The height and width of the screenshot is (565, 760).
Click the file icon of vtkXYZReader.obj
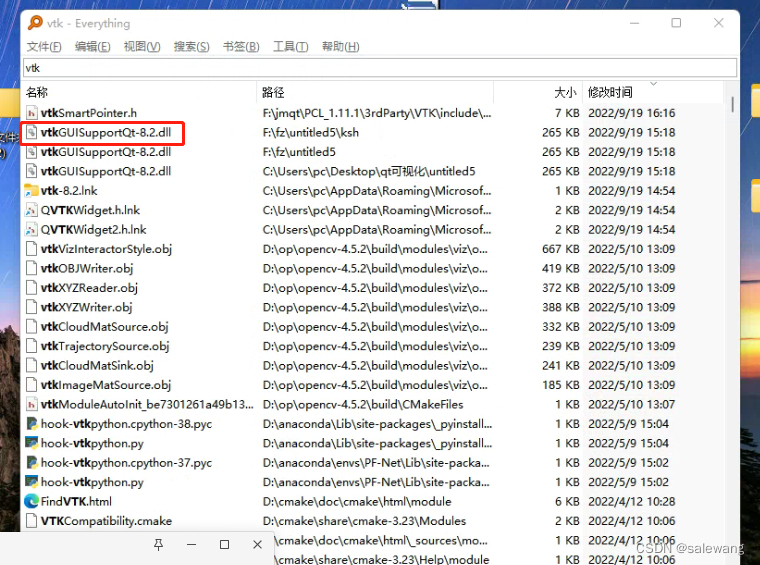click(x=32, y=287)
